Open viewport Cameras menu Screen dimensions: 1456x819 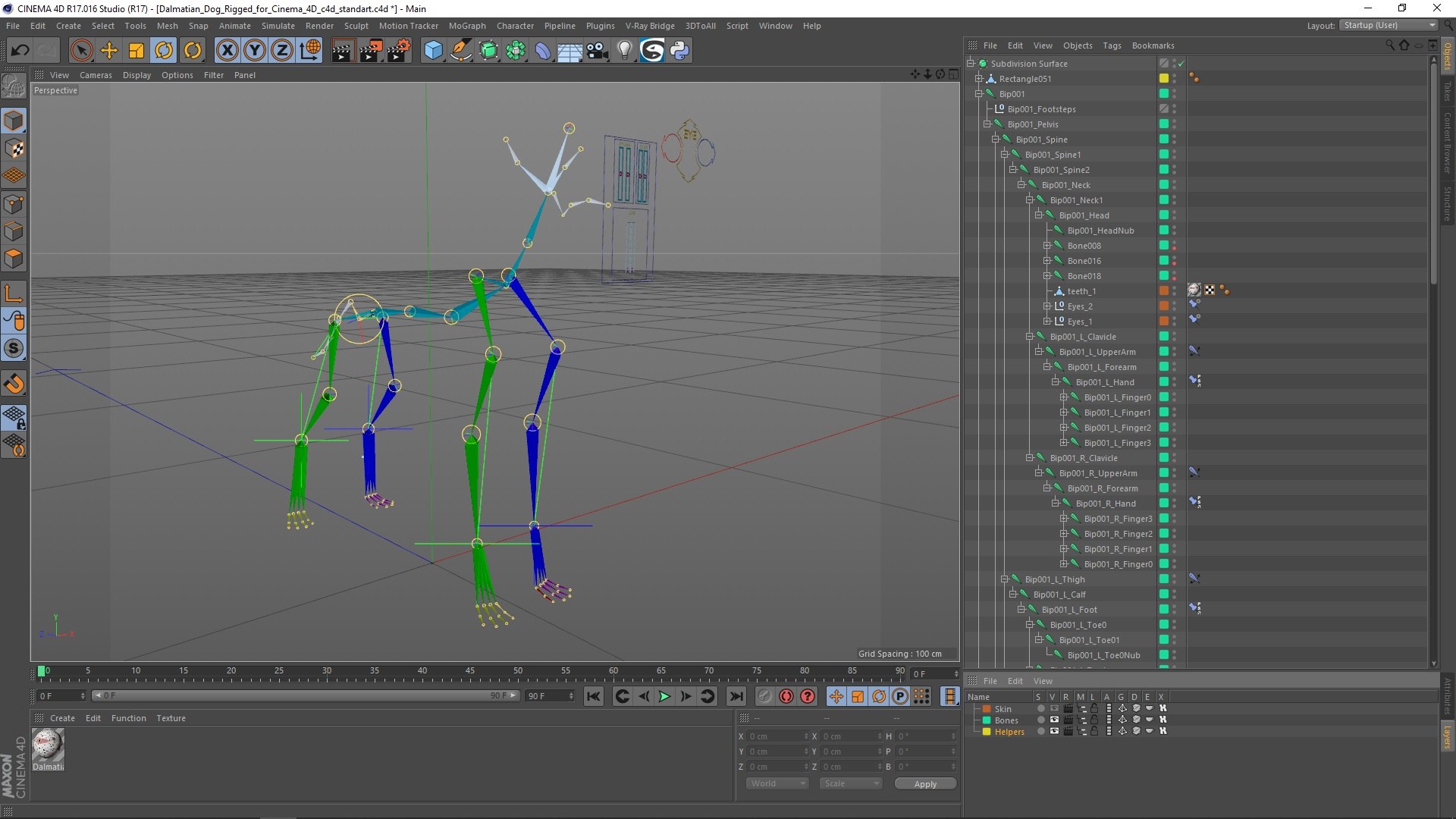click(96, 75)
